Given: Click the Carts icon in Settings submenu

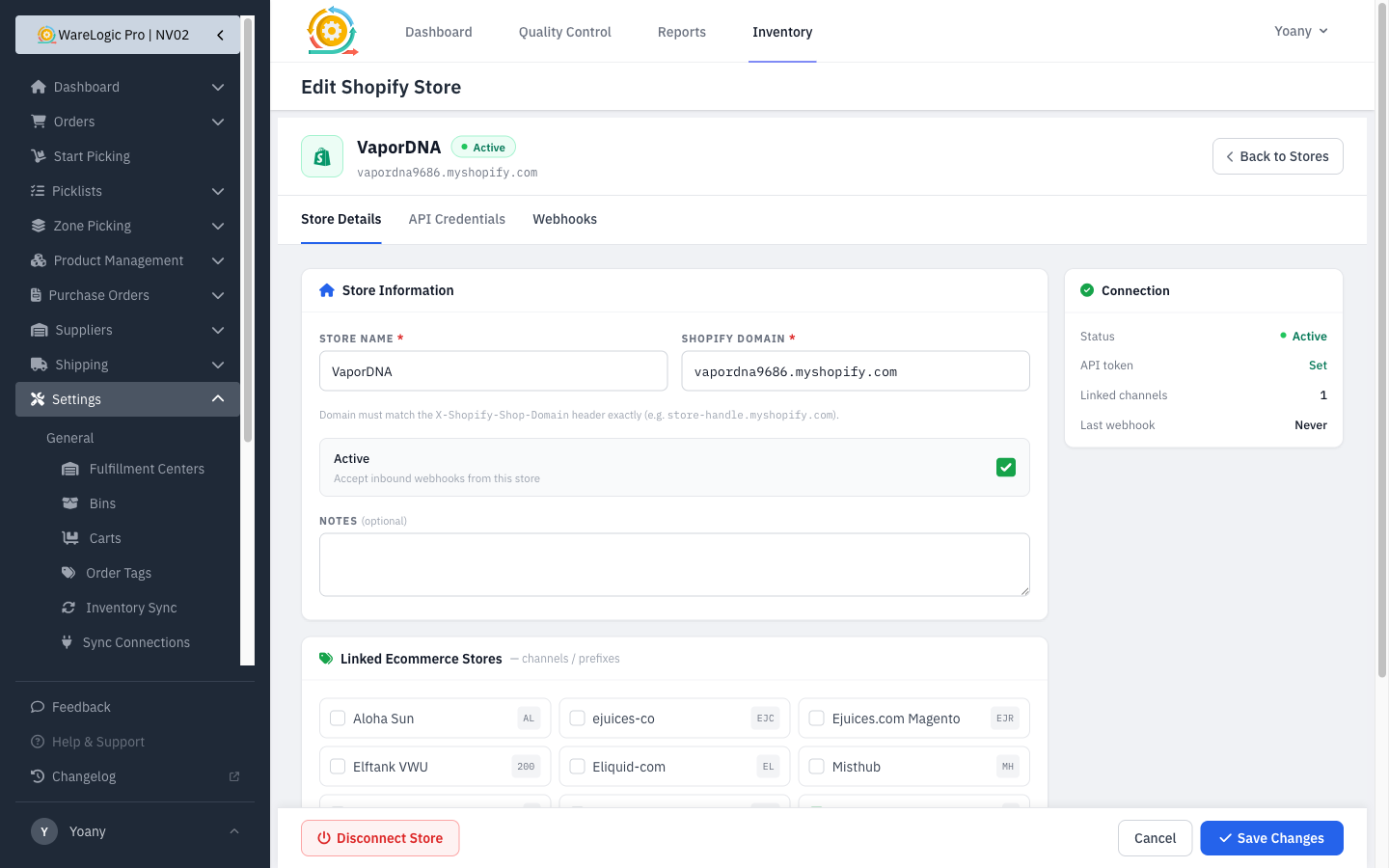Looking at the screenshot, I should [70, 538].
